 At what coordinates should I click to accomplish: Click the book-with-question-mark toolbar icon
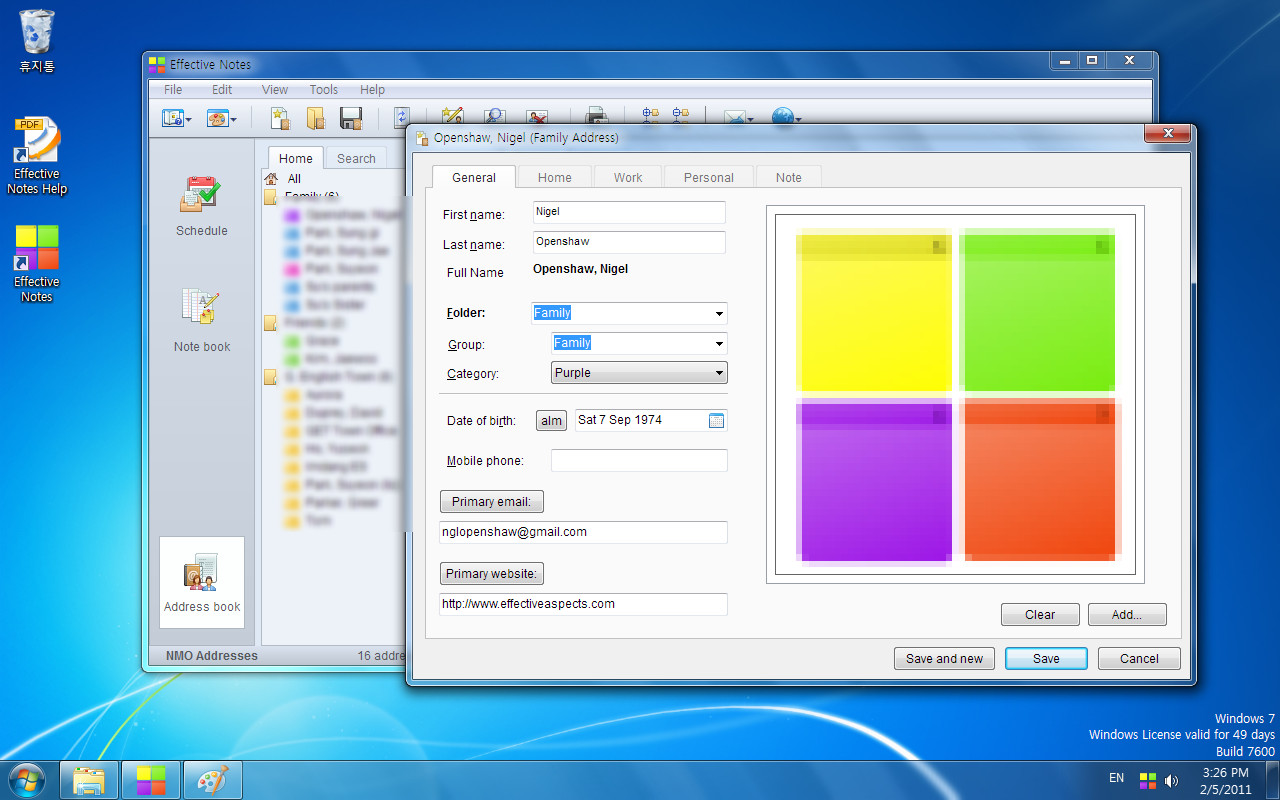(x=173, y=118)
